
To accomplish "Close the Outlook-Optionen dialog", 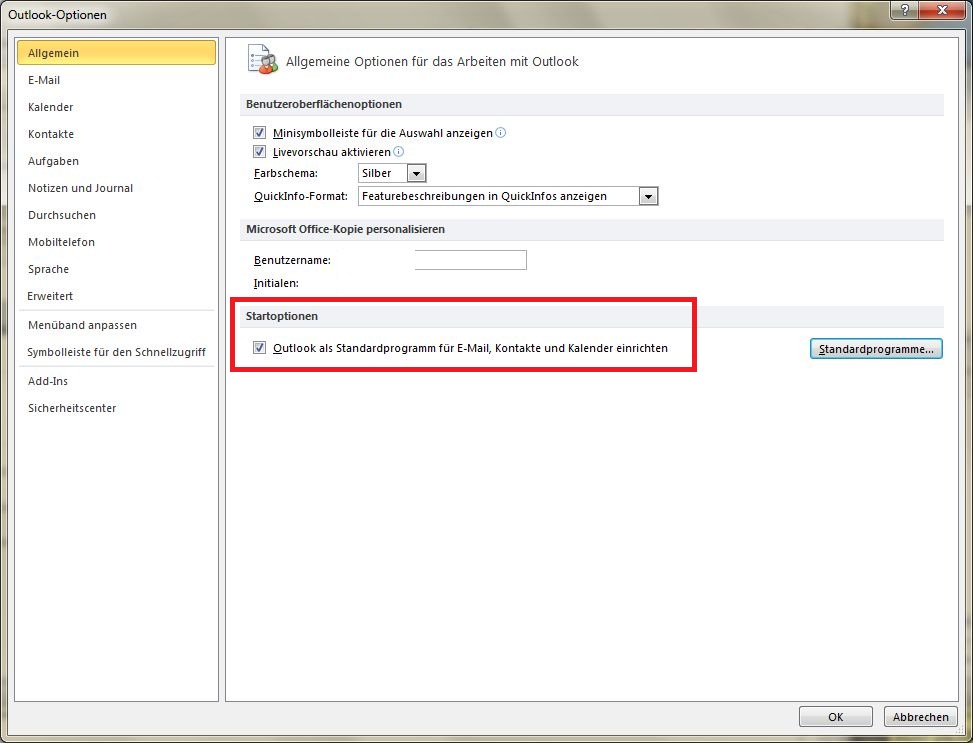I will coord(943,9).
